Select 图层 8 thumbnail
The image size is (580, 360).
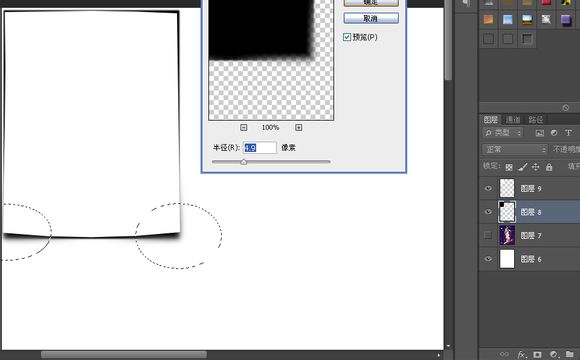coord(507,212)
